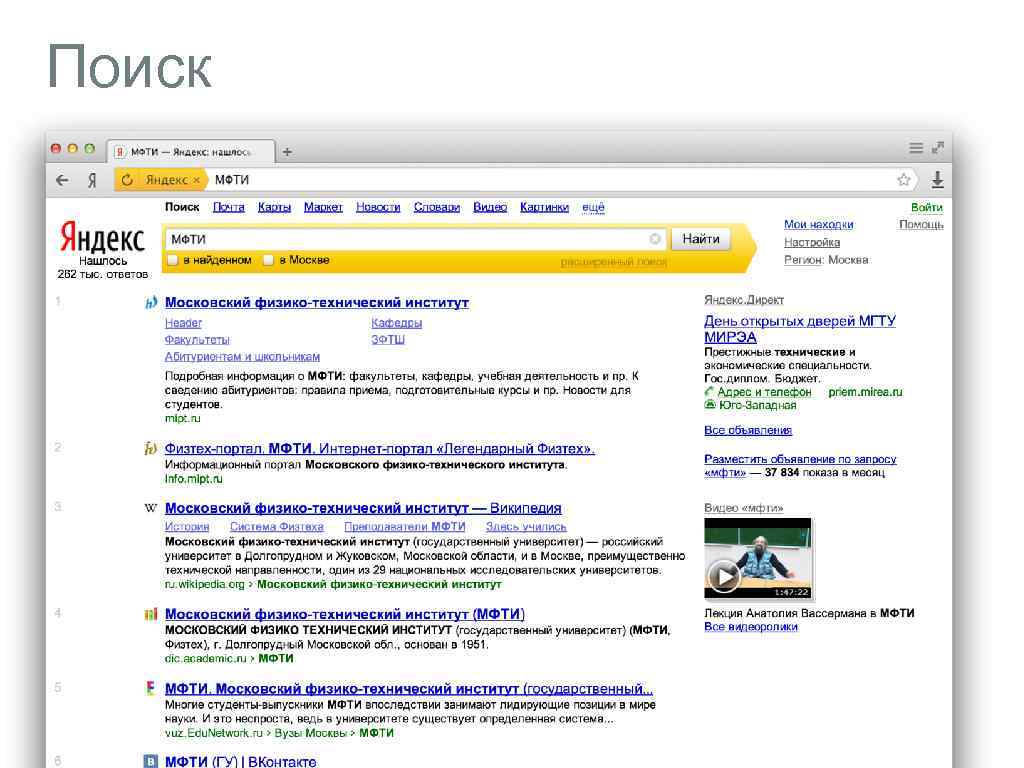Screen dimensions: 1024x768
Task: Open the 'Преподаватели МФТИ' sitelink
Action: pyautogui.click(x=405, y=526)
